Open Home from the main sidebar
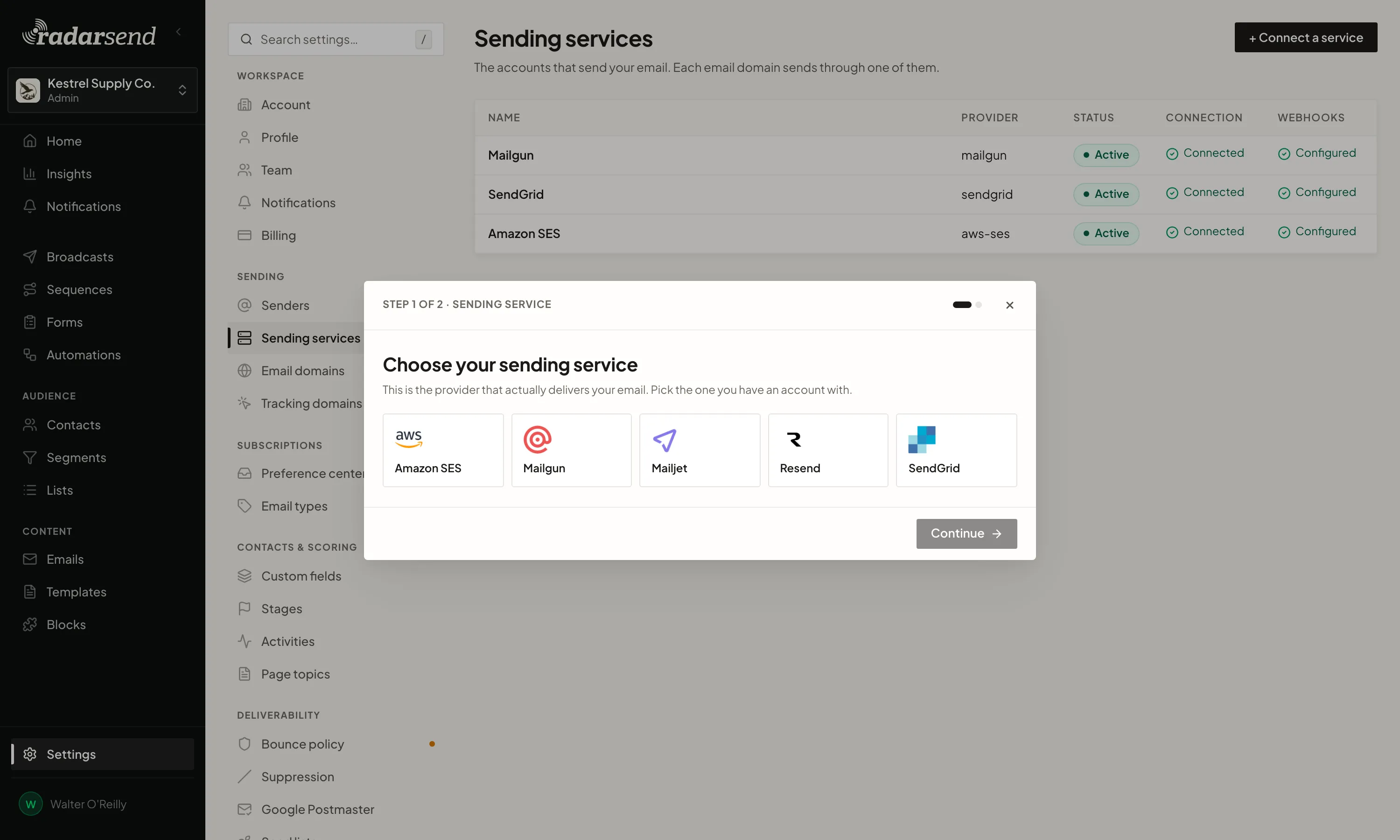This screenshot has width=1400, height=840. [102, 141]
